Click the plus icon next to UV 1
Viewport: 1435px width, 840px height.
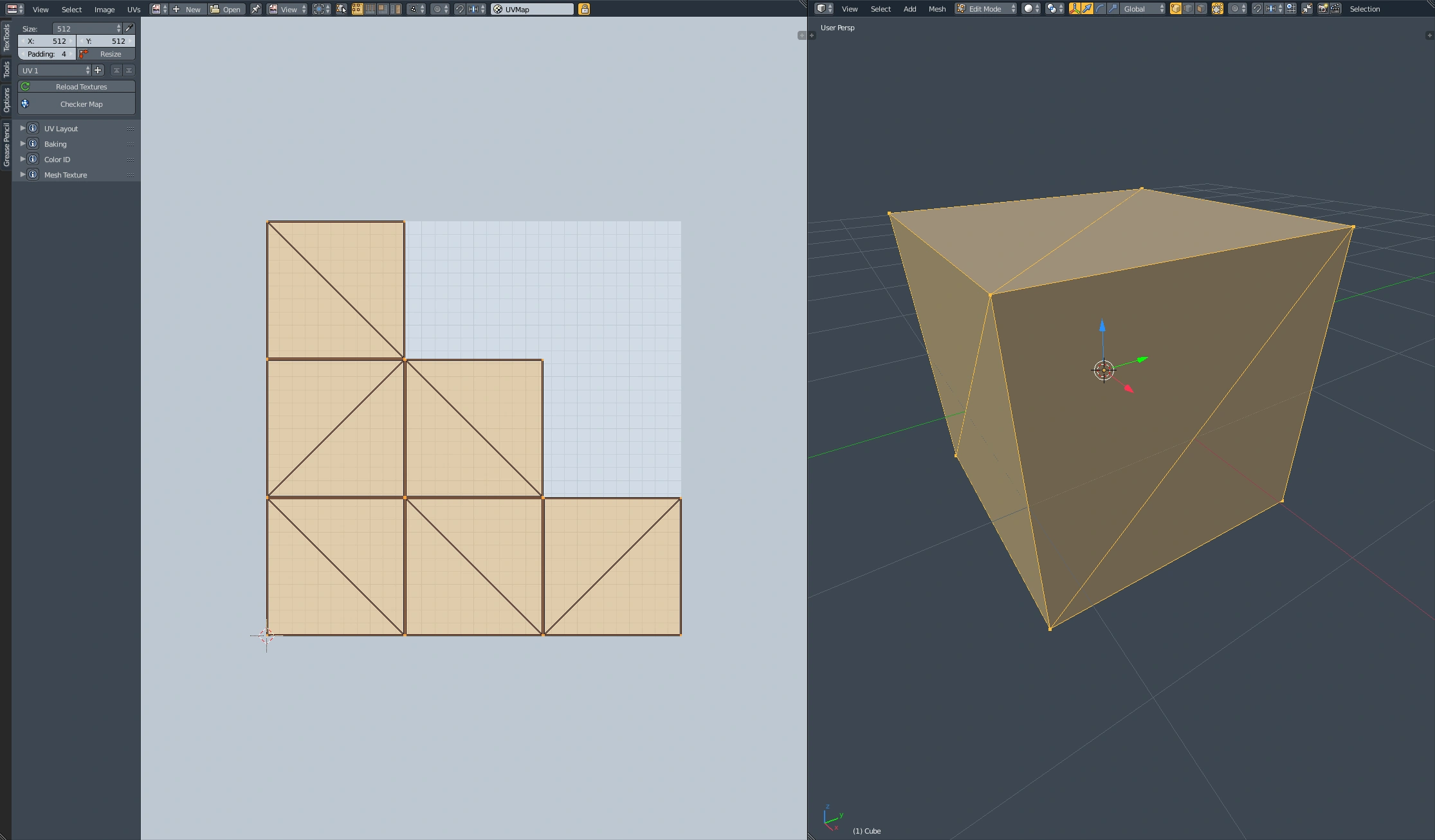coord(98,70)
